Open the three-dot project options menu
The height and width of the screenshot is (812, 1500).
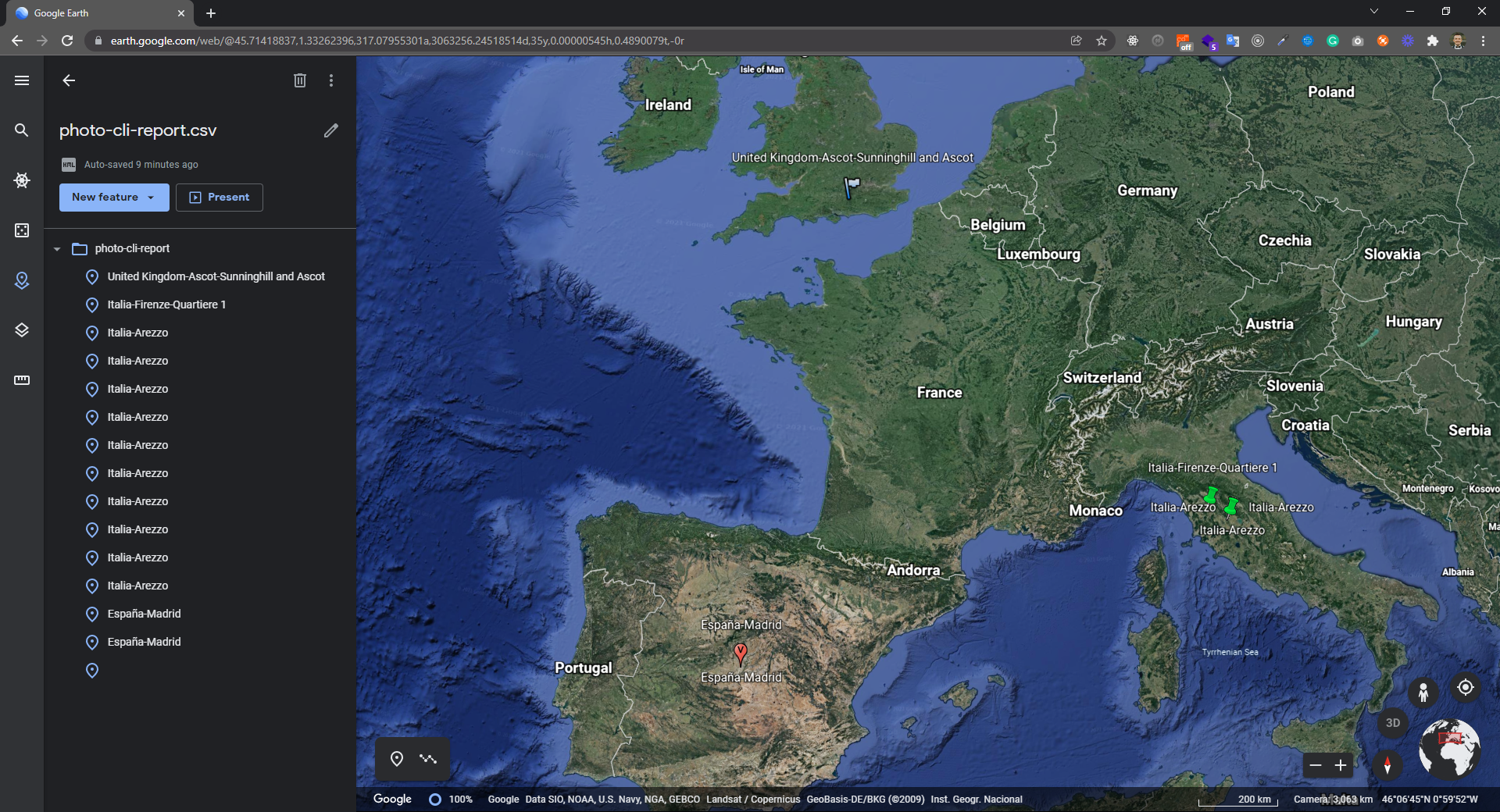point(330,80)
